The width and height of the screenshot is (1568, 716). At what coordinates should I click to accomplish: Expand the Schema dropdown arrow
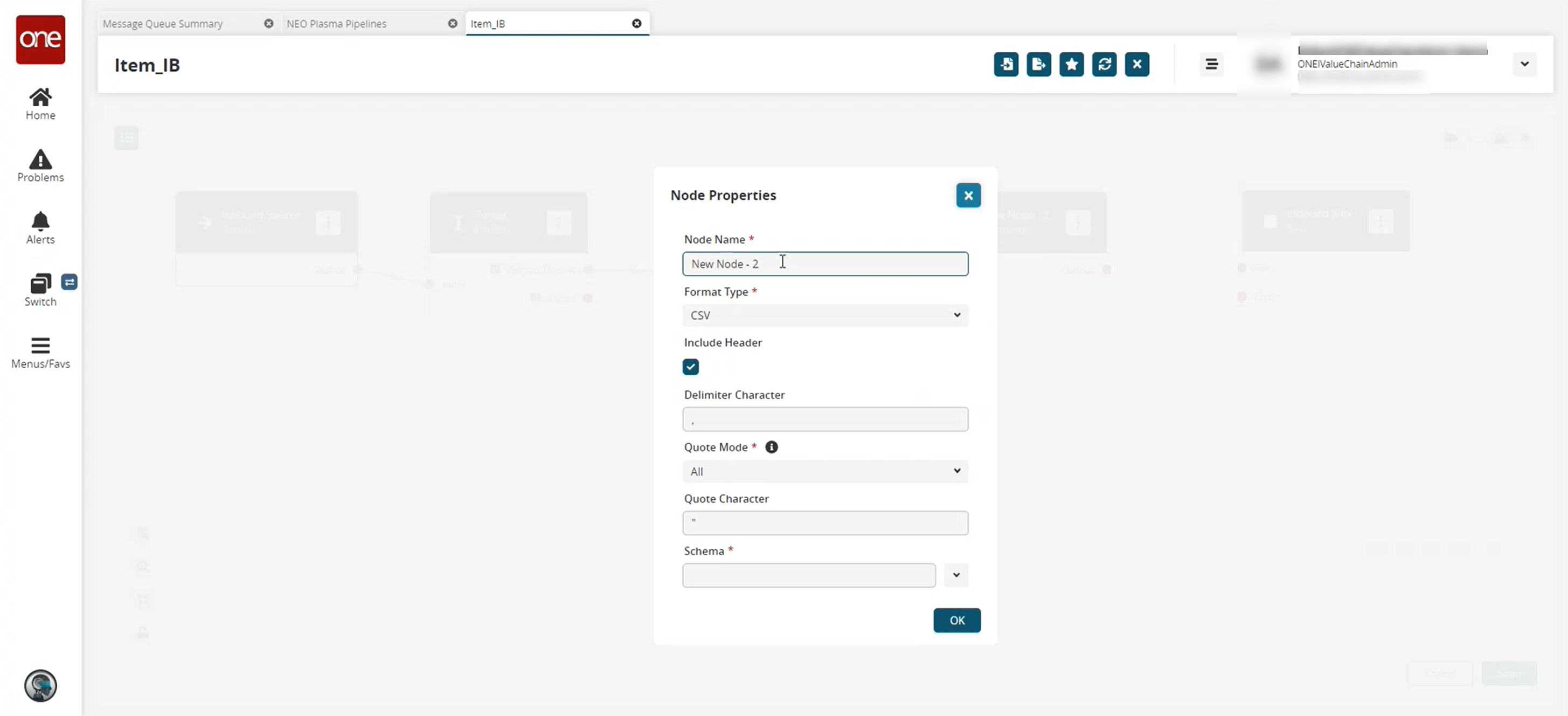tap(956, 575)
